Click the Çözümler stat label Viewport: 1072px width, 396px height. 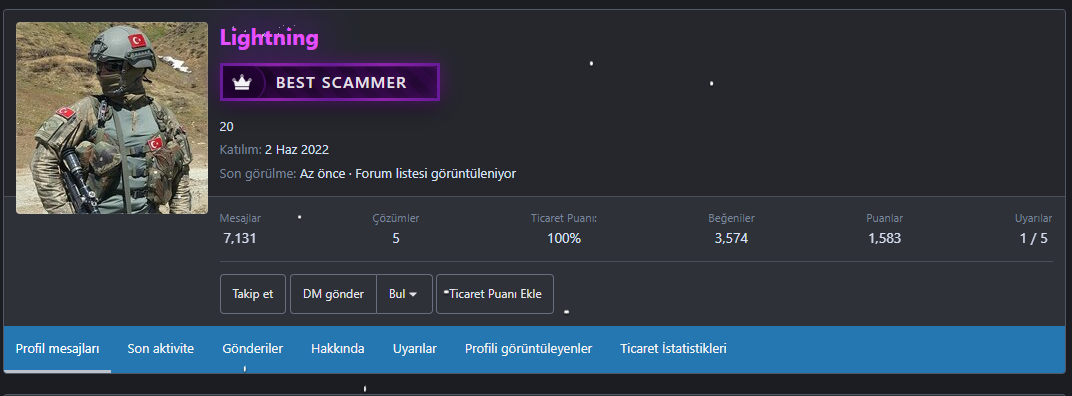pos(396,218)
